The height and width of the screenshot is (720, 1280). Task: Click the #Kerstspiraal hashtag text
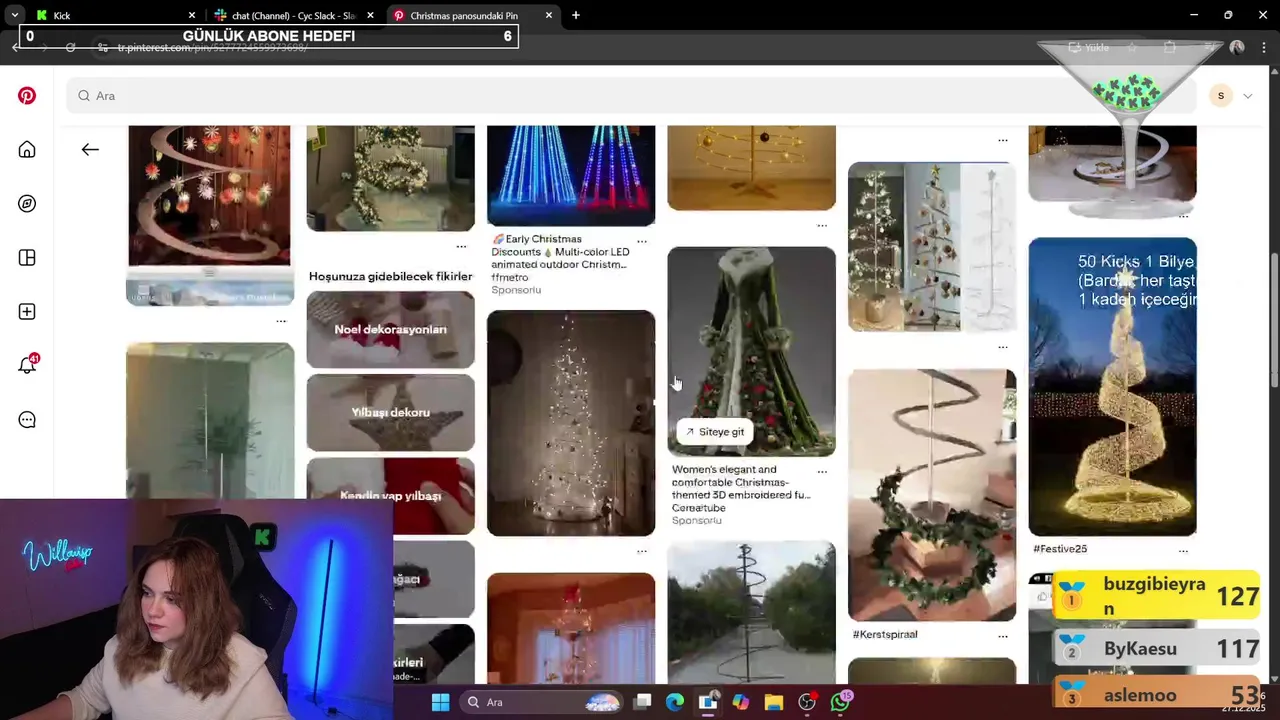coord(885,635)
